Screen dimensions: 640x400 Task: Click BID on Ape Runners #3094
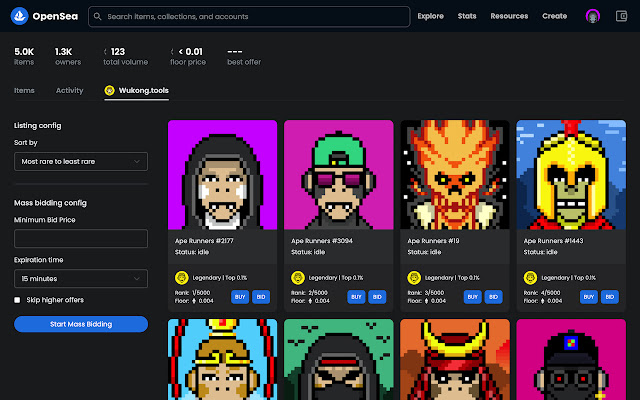[377, 297]
